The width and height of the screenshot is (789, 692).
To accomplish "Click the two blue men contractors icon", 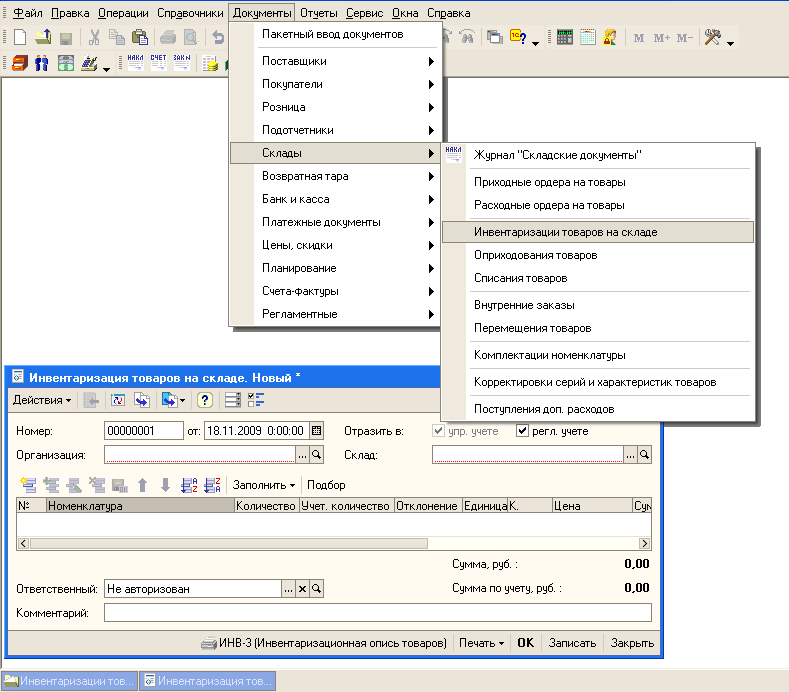I will coord(42,63).
